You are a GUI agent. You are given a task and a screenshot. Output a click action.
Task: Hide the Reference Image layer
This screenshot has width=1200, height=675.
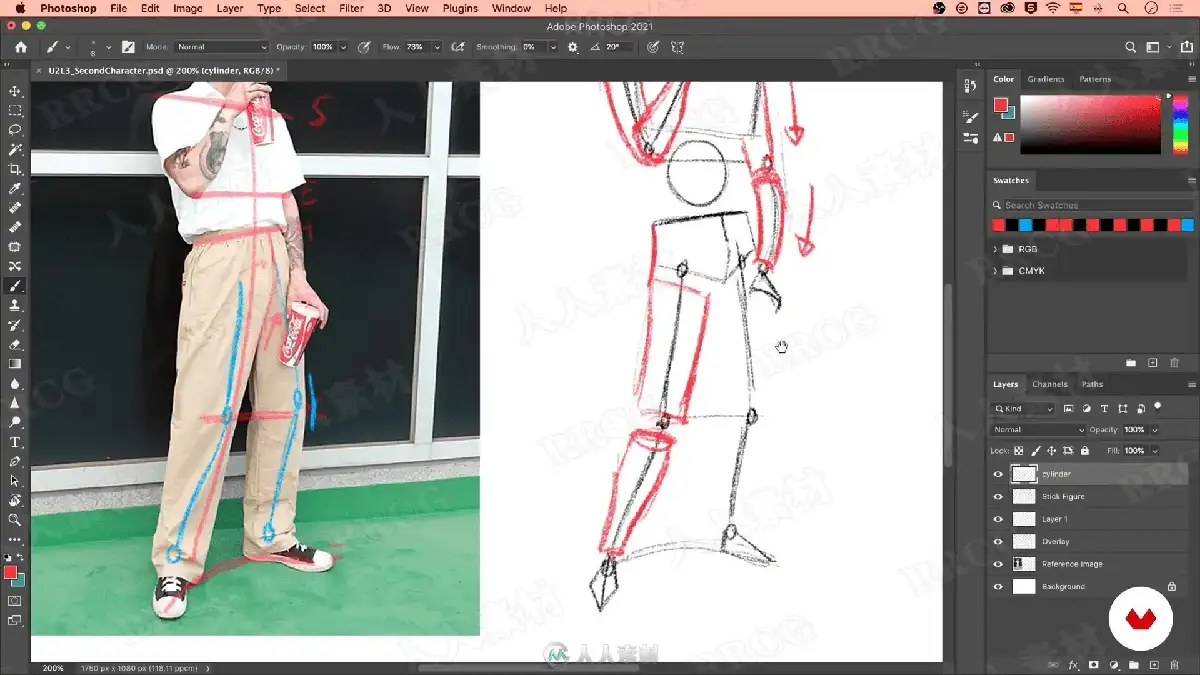(997, 564)
